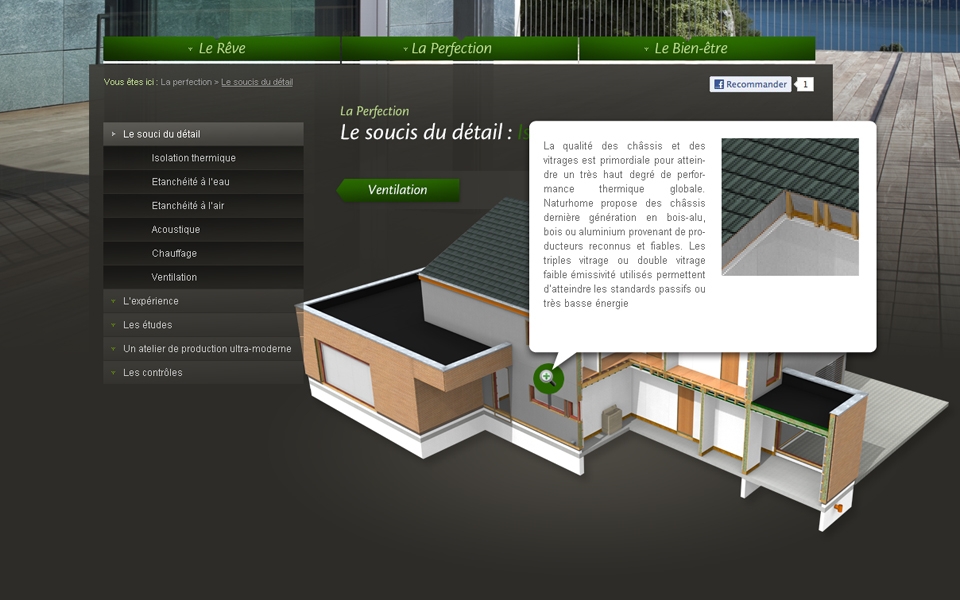Click the 'Le soucis du détail :' heading
Viewport: 960px width, 600px height.
(426, 132)
